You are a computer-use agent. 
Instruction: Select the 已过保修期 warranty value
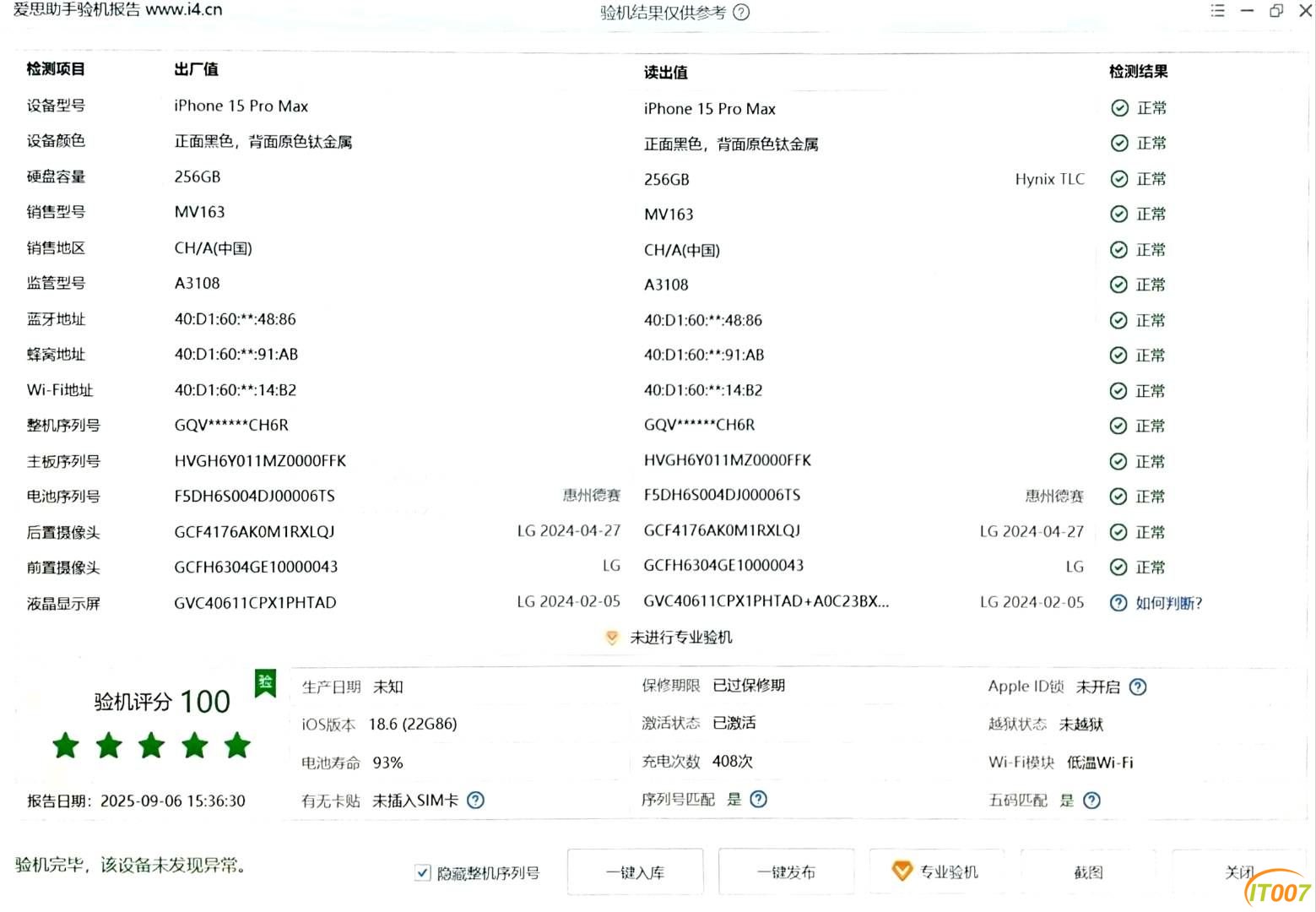tap(749, 686)
